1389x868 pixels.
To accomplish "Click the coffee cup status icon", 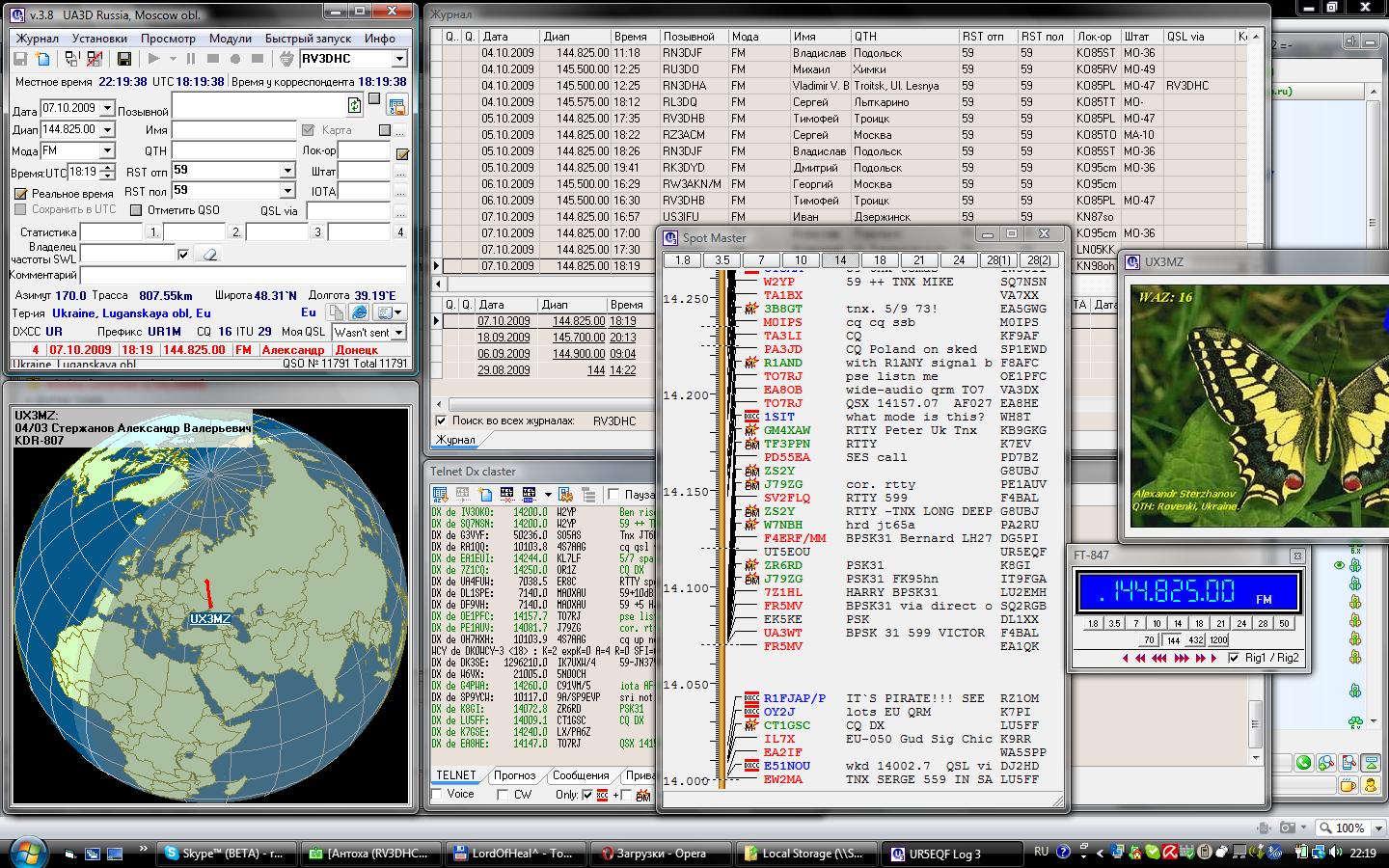I will pyautogui.click(x=1348, y=785).
